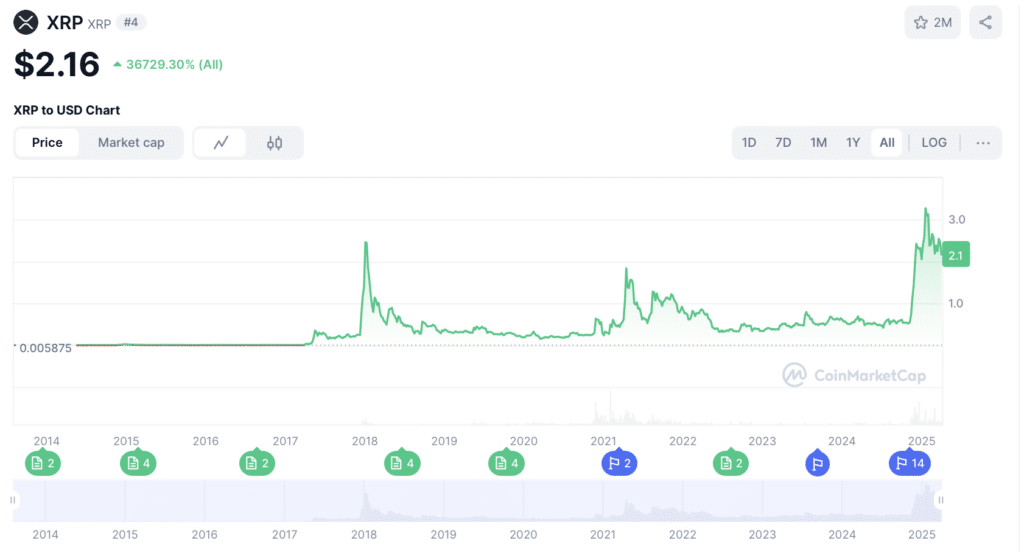The height and width of the screenshot is (552, 1024).
Task: Click the XRP to USD Chart heading
Action: tap(67, 110)
